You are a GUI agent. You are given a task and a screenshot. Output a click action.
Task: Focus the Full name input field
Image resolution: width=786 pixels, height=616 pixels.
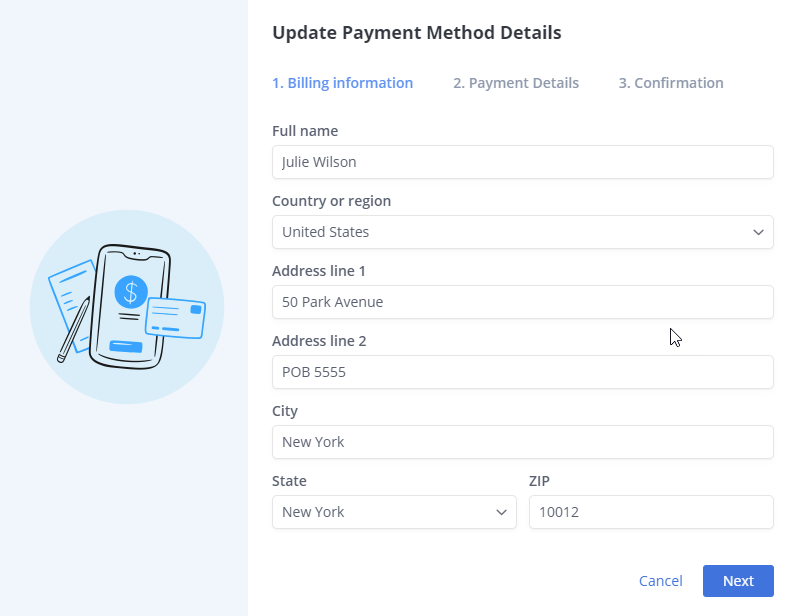pos(522,162)
